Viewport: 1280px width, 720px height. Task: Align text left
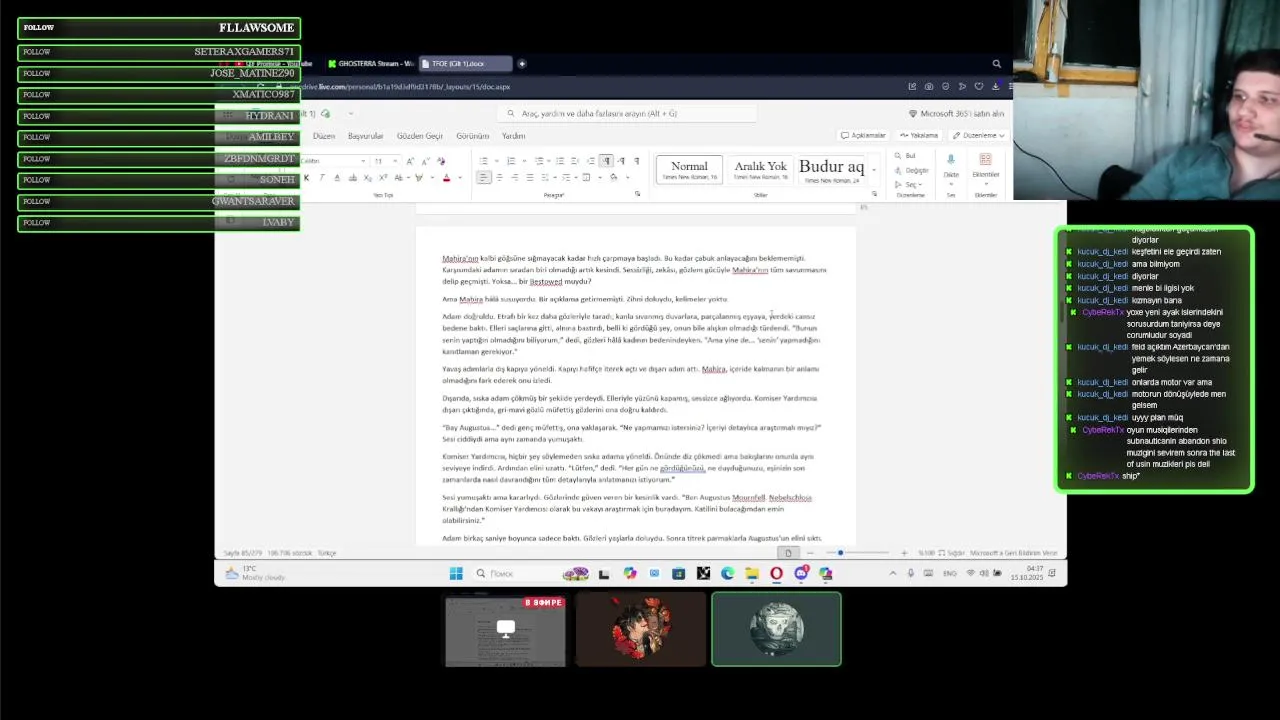[483, 177]
